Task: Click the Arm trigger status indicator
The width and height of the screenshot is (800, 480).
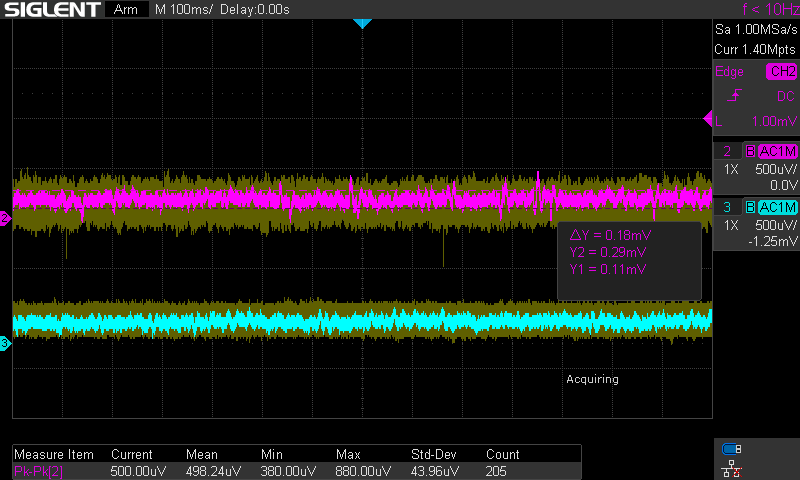Action: [x=125, y=10]
